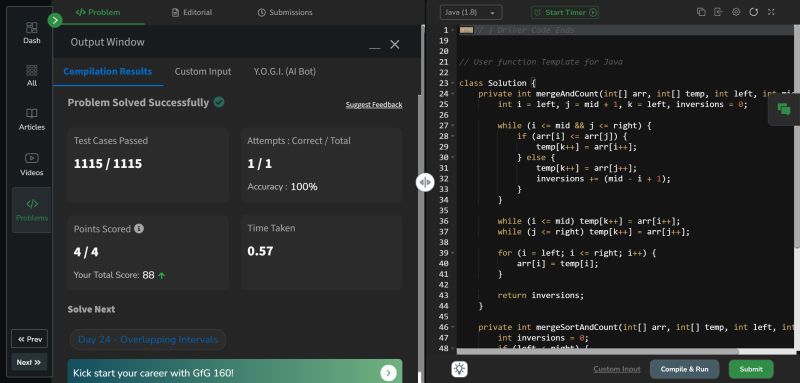Open the chat bubble widget icon

784,109
